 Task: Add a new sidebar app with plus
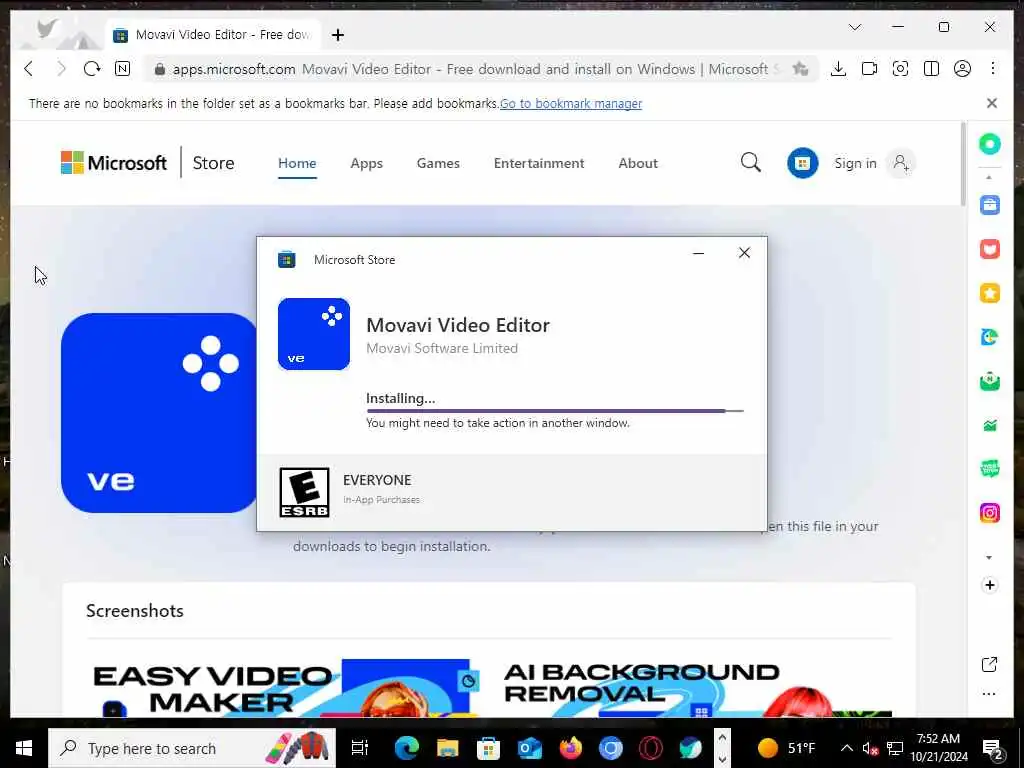pyautogui.click(x=989, y=584)
